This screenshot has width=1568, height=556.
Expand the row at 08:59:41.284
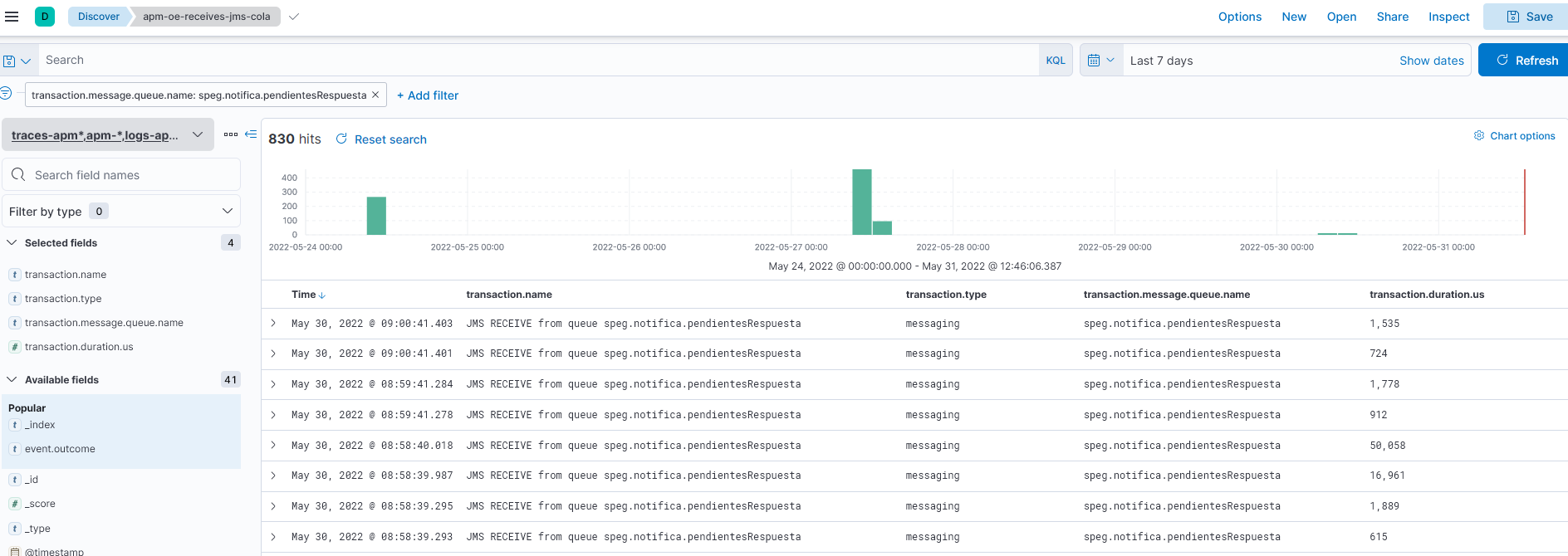coord(273,384)
